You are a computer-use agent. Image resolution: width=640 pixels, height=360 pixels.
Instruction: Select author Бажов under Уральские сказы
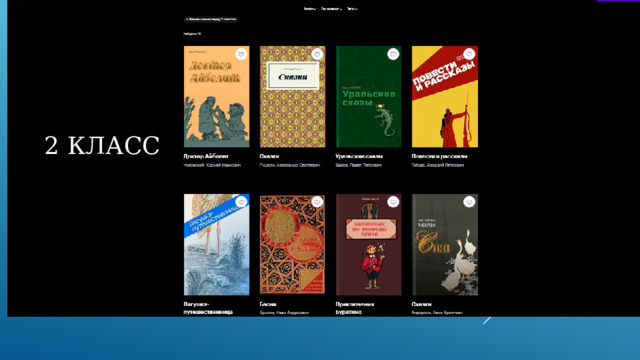click(x=359, y=165)
